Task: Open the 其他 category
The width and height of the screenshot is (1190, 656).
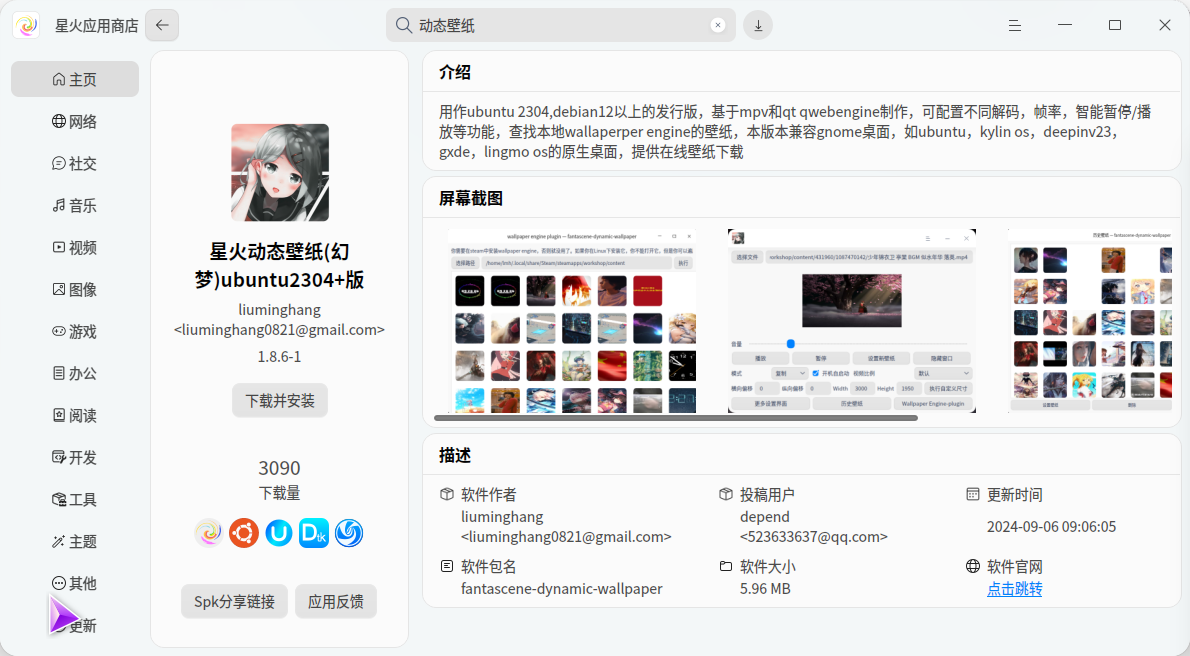Action: (74, 583)
